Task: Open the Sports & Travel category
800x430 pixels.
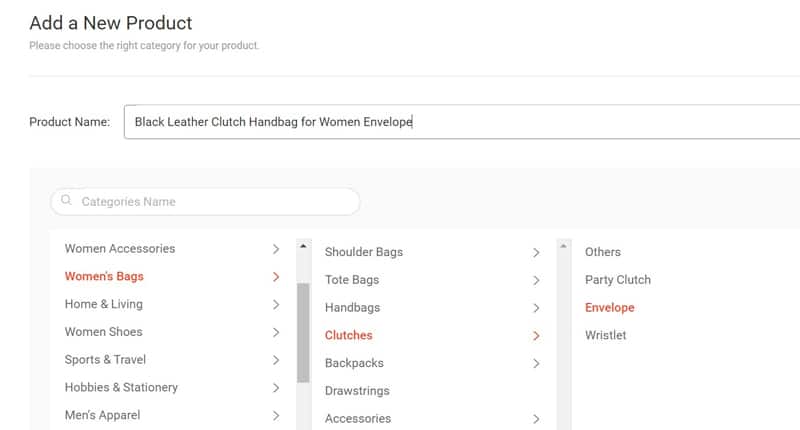Action: 105,359
